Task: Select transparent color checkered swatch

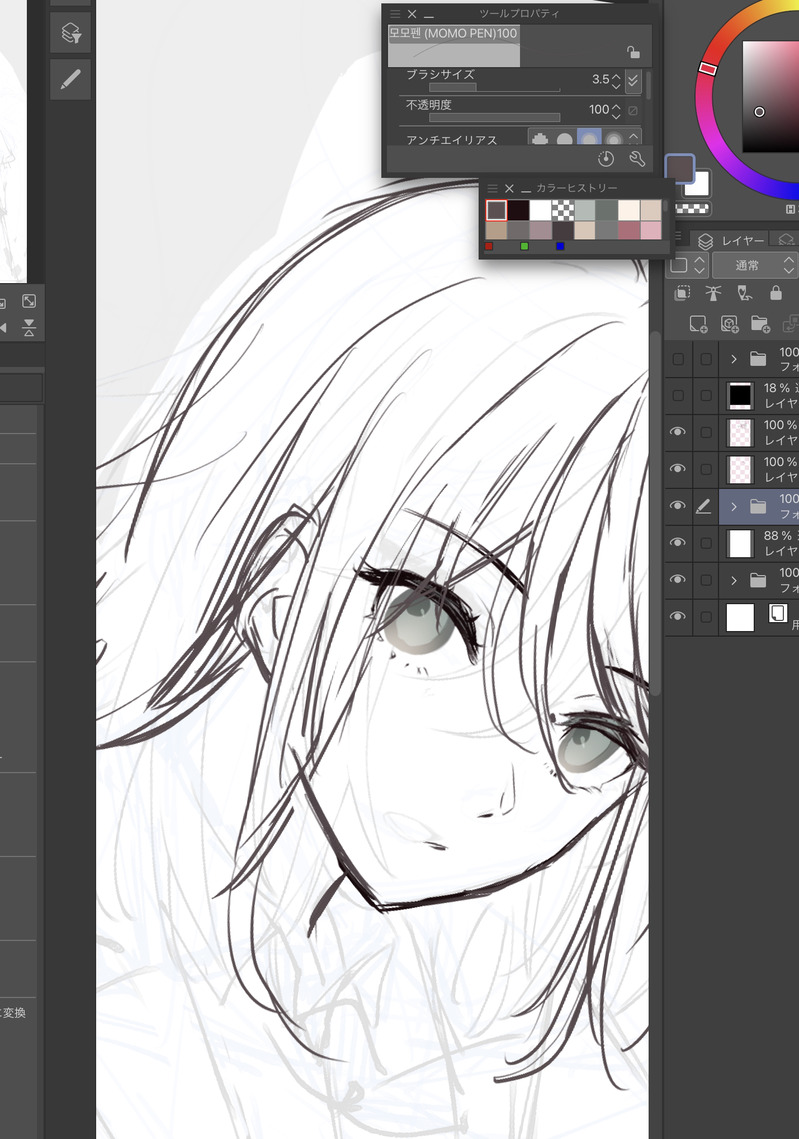Action: tap(693, 208)
